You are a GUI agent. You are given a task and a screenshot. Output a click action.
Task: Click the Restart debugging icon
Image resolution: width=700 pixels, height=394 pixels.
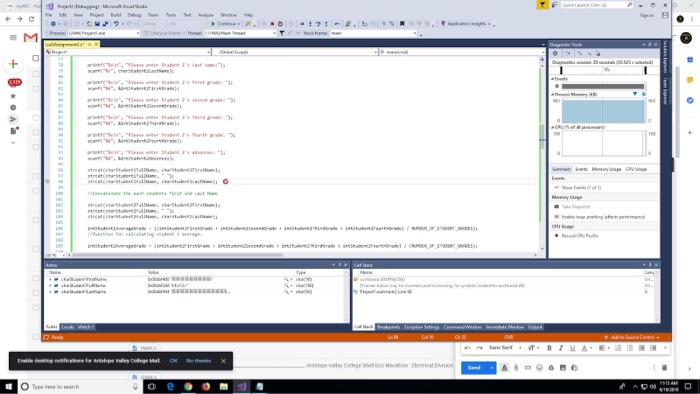[280, 24]
